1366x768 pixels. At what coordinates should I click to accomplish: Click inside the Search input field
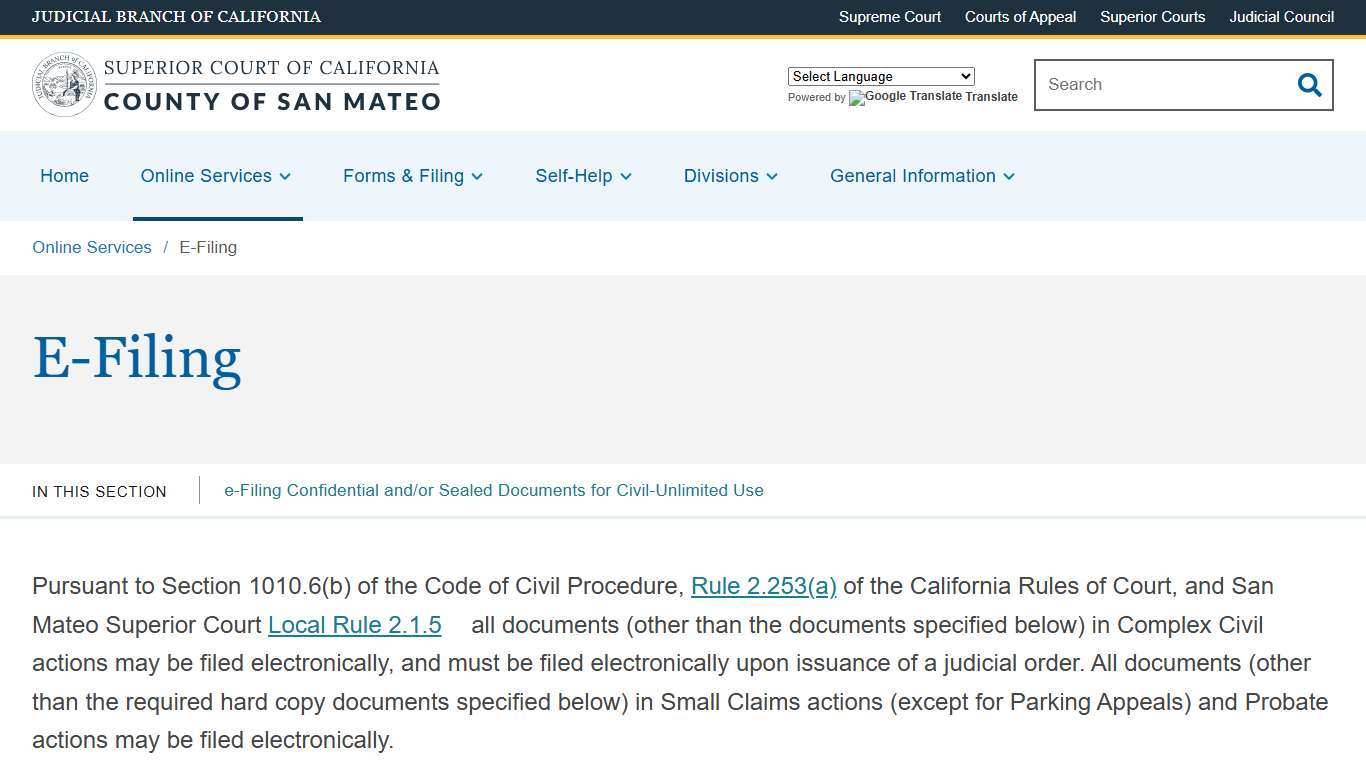click(x=1150, y=85)
